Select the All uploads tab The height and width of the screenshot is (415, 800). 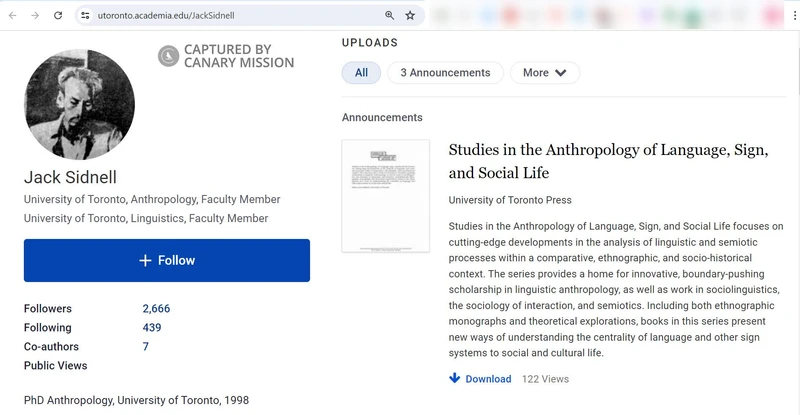point(361,72)
